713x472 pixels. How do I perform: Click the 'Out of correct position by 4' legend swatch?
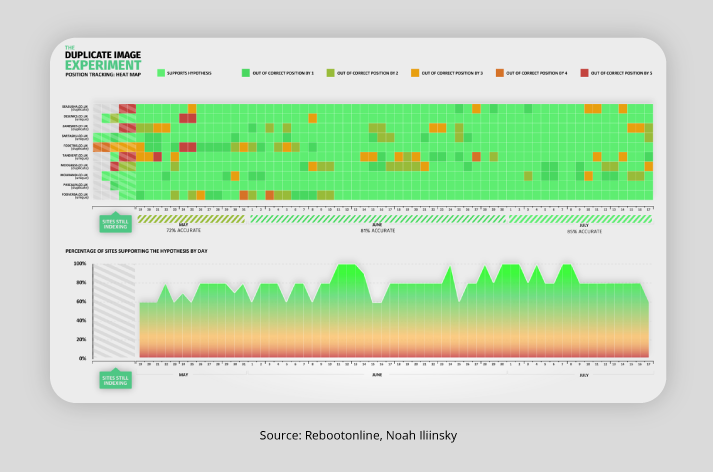[x=498, y=73]
